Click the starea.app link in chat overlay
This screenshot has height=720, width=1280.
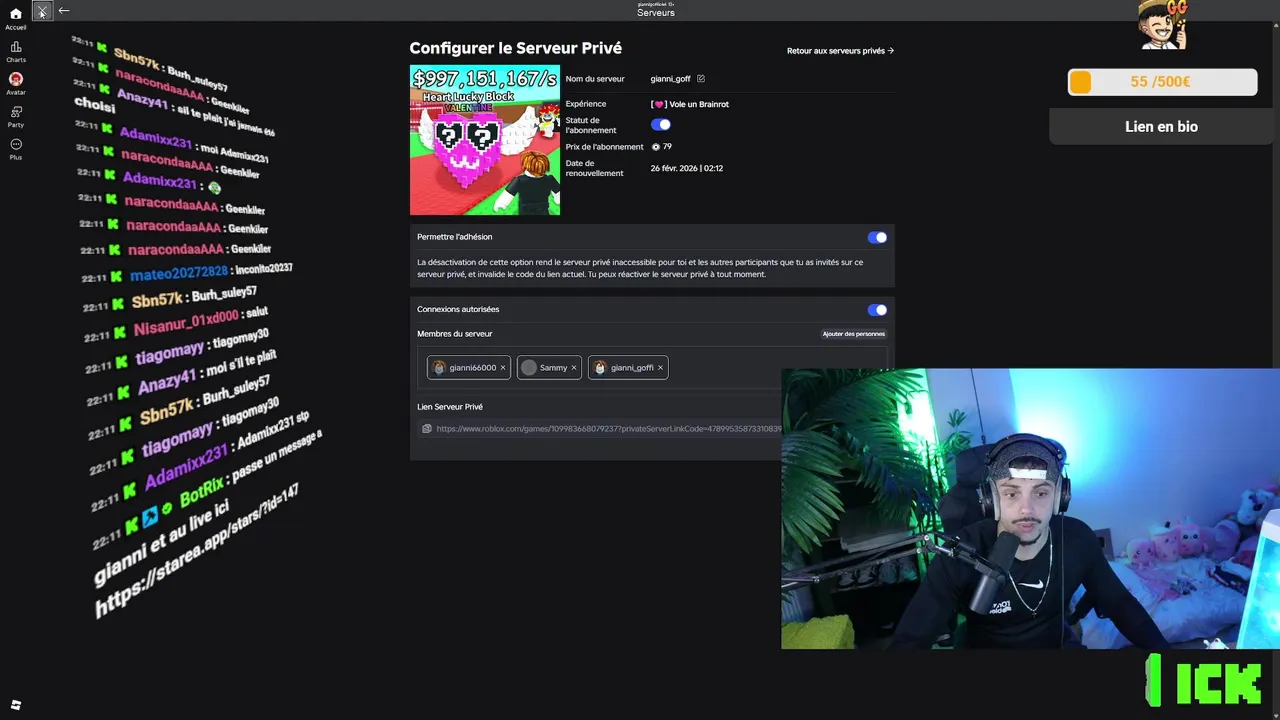(x=197, y=552)
